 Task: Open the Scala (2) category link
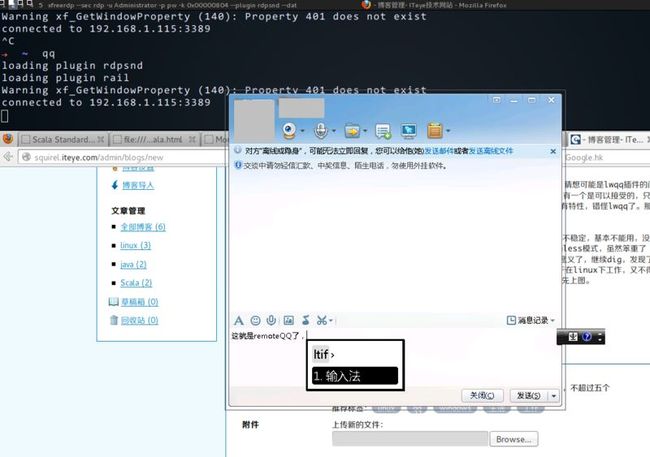(136, 283)
